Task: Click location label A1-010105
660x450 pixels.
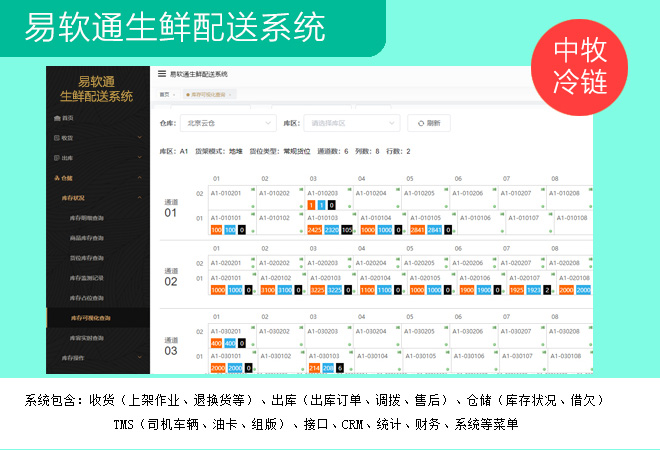Action: (426, 218)
